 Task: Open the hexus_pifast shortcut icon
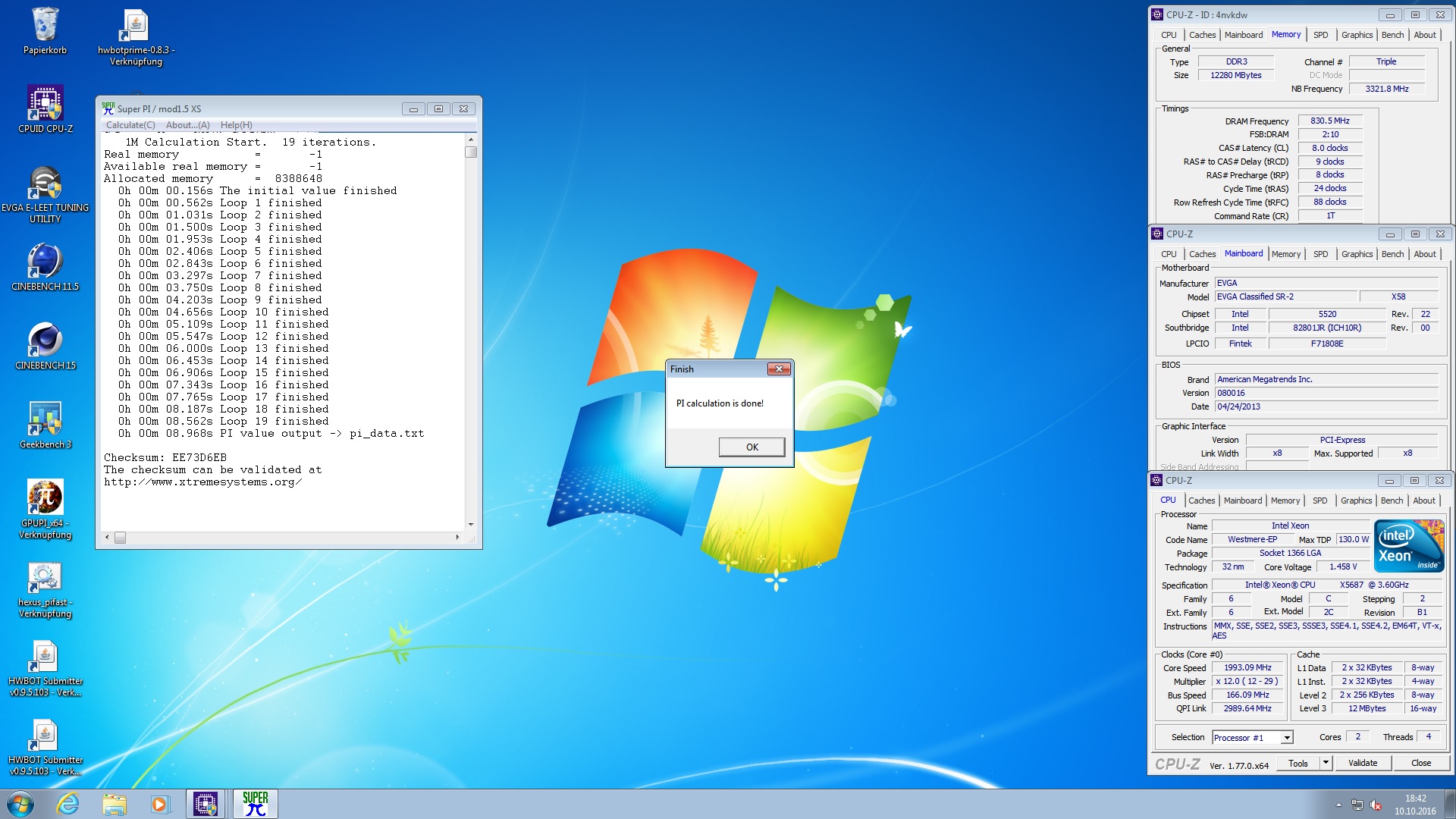(x=45, y=590)
